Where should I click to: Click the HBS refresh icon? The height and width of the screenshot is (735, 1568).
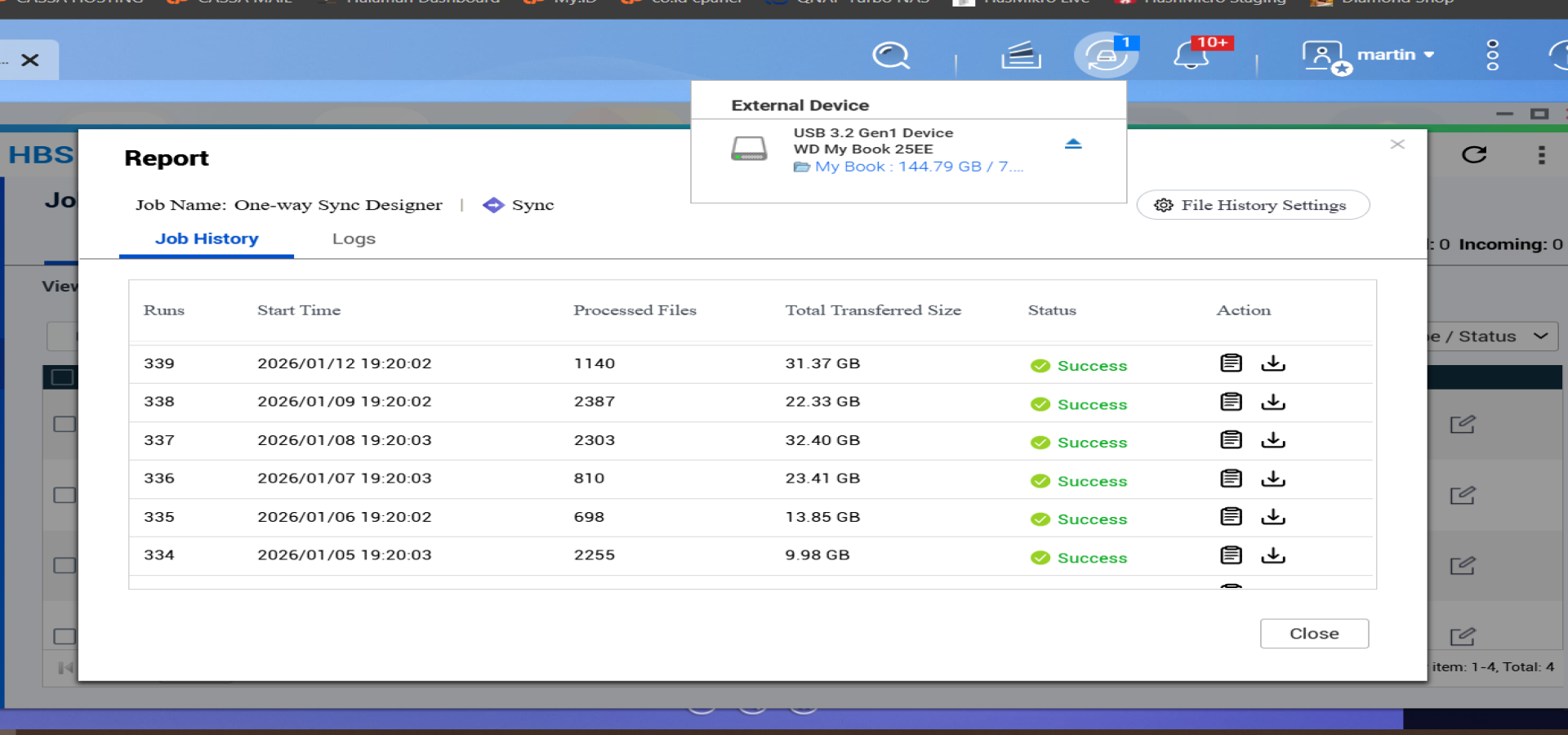pyautogui.click(x=1474, y=154)
